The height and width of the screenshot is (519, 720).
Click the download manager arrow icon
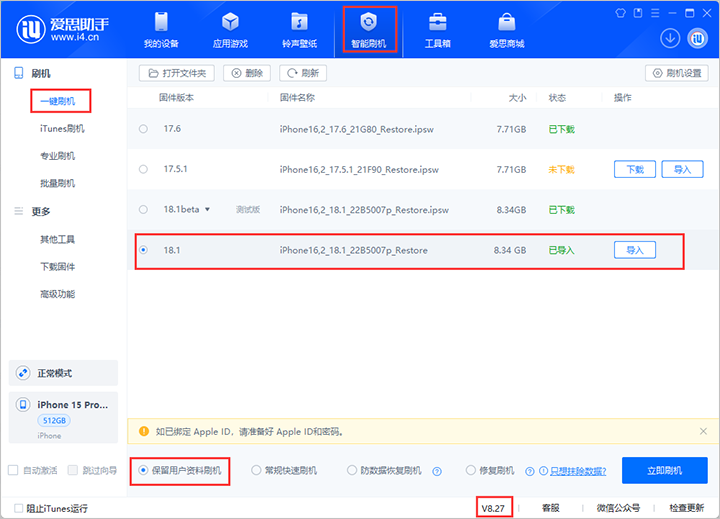point(670,38)
